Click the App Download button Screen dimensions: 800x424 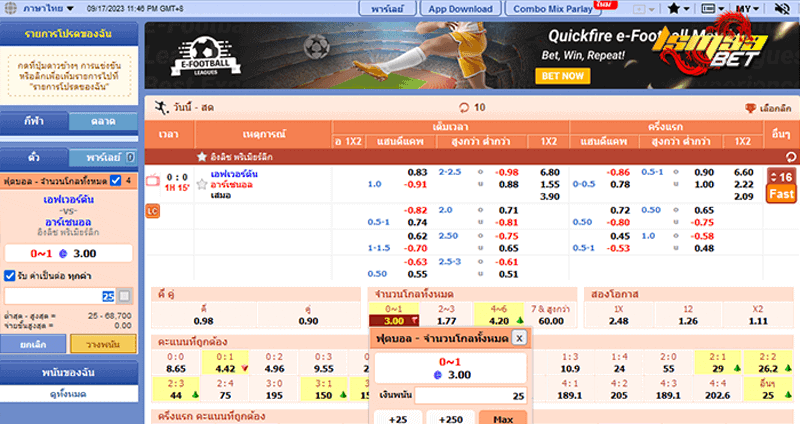460,9
